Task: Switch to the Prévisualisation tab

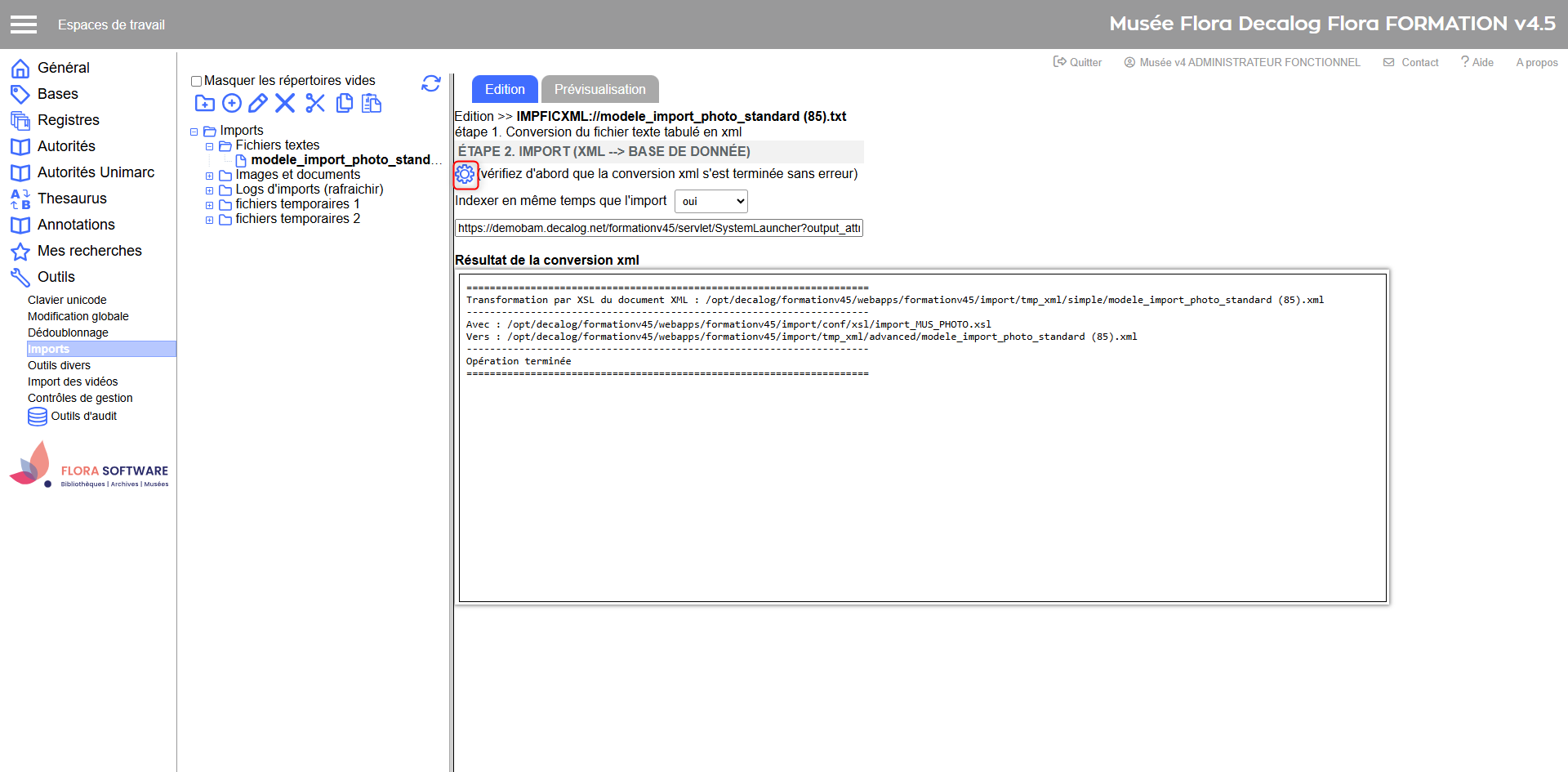Action: coord(599,90)
